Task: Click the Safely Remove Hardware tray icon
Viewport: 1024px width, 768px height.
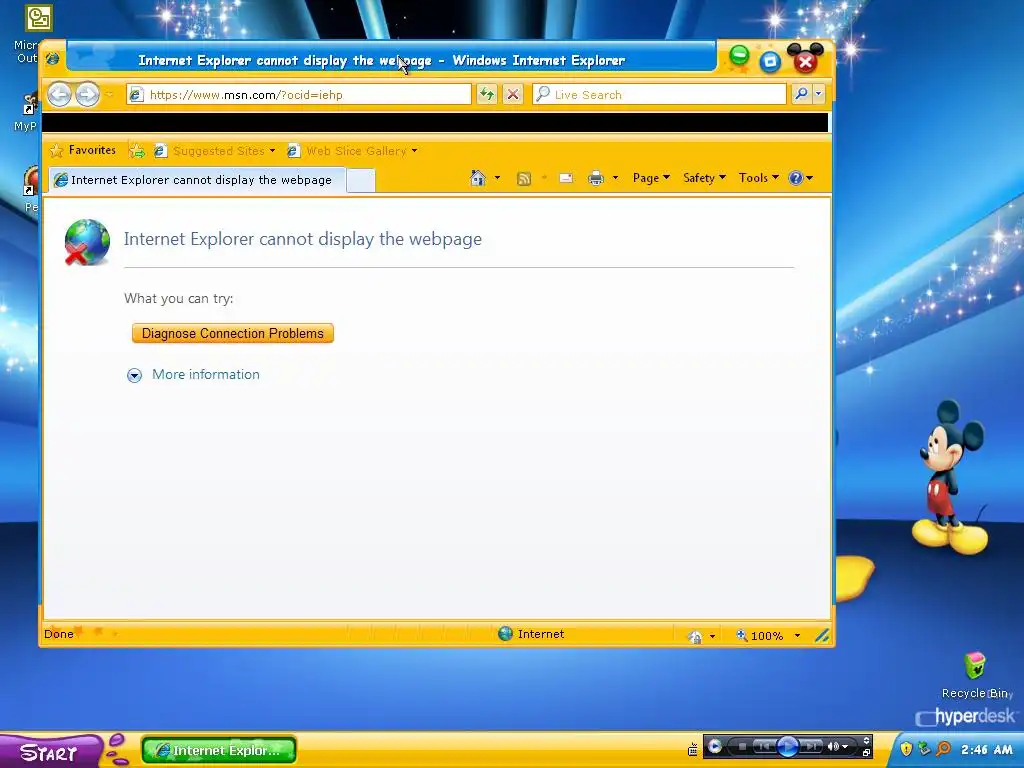Action: (924, 749)
